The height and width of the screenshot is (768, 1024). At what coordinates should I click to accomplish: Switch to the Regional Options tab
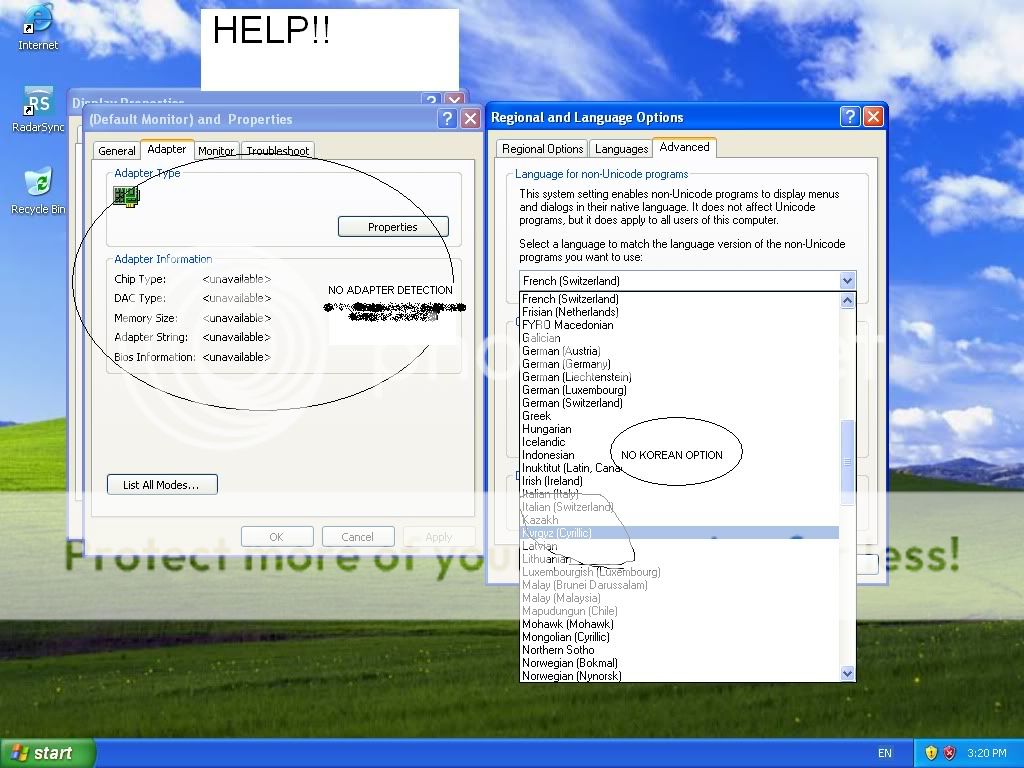pyautogui.click(x=542, y=149)
